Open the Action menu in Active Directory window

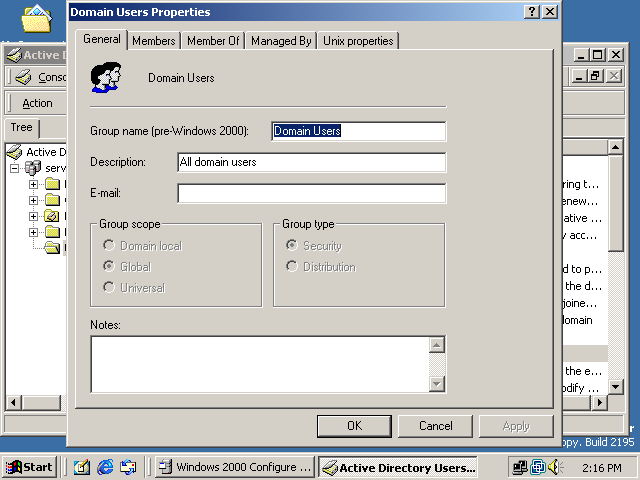(38, 103)
